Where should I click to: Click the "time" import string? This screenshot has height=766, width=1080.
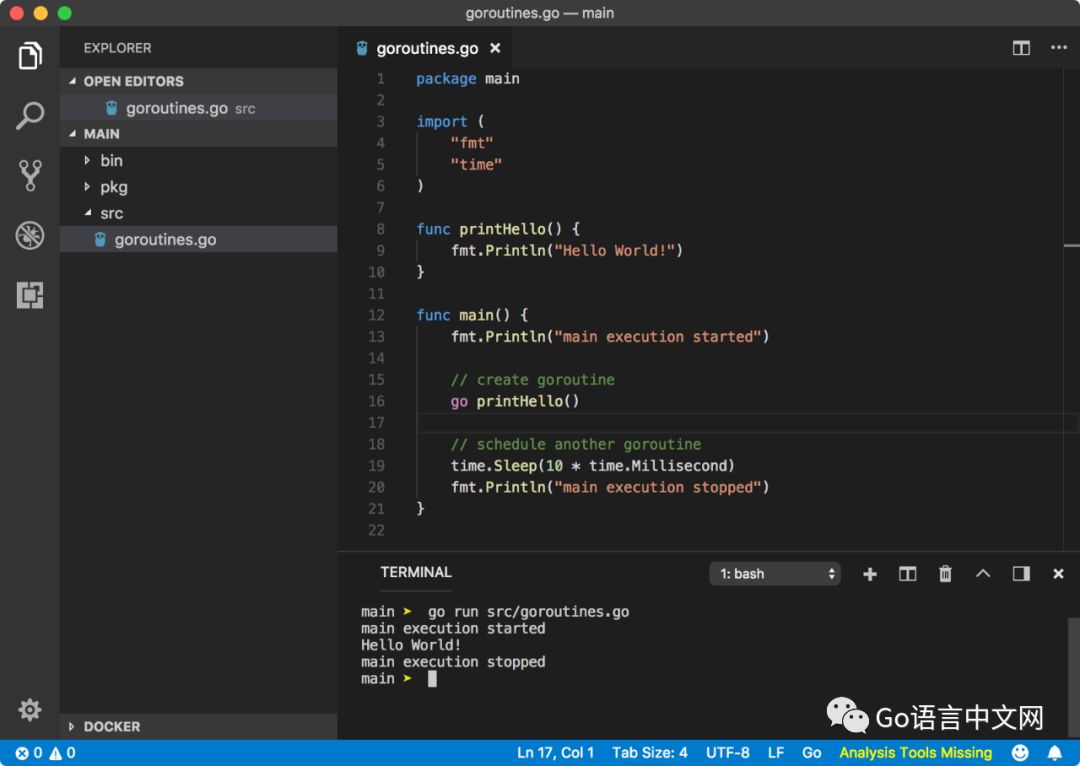[476, 165]
